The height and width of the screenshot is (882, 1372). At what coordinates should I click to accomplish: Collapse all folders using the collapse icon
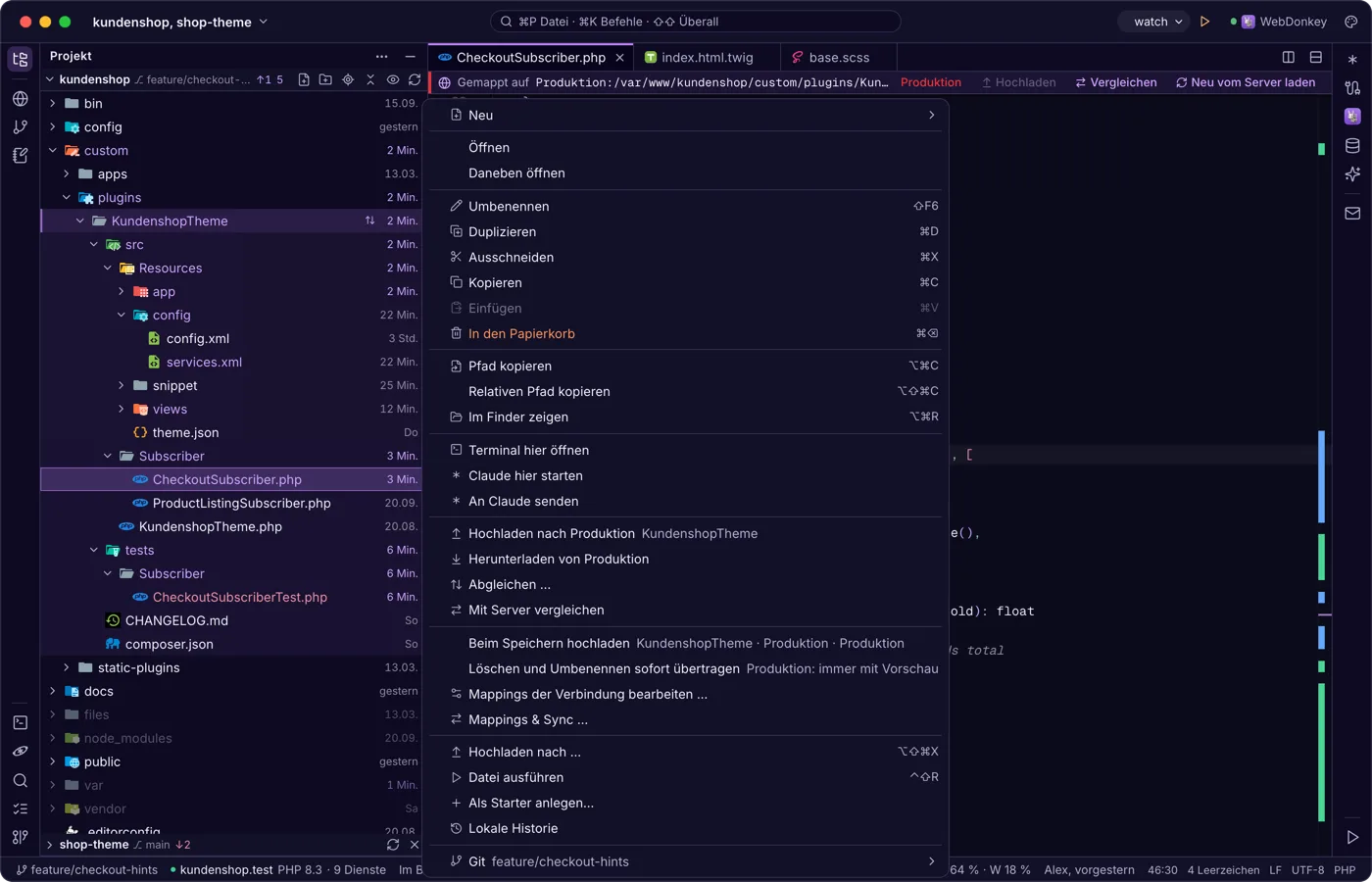point(370,79)
